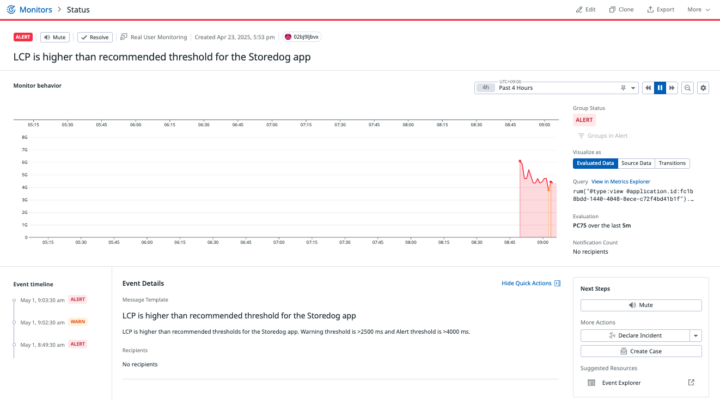This screenshot has width=720, height=399.
Task: Switch visualization to Source Data
Action: (636, 163)
